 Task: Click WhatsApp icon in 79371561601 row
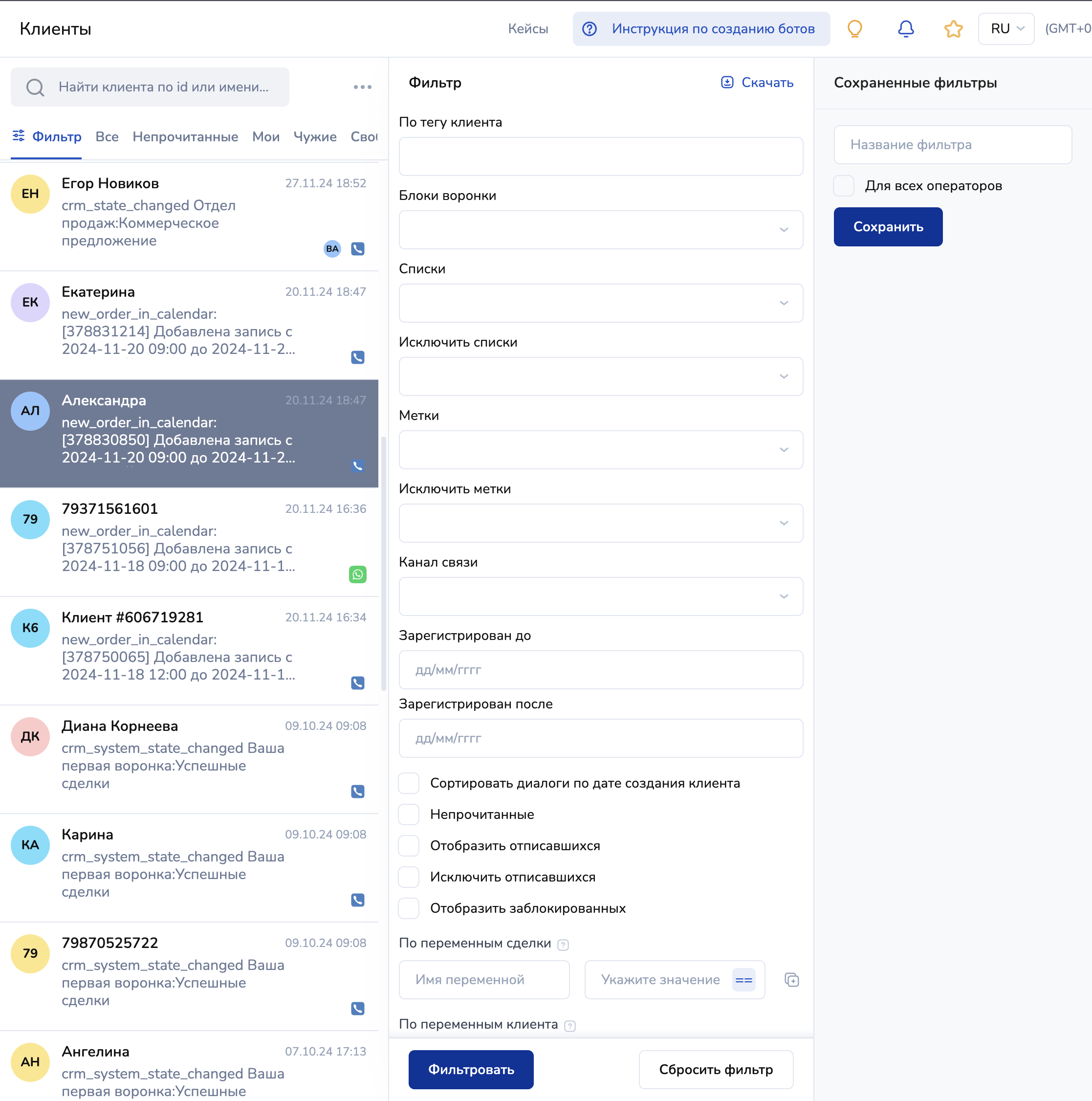pos(358,574)
